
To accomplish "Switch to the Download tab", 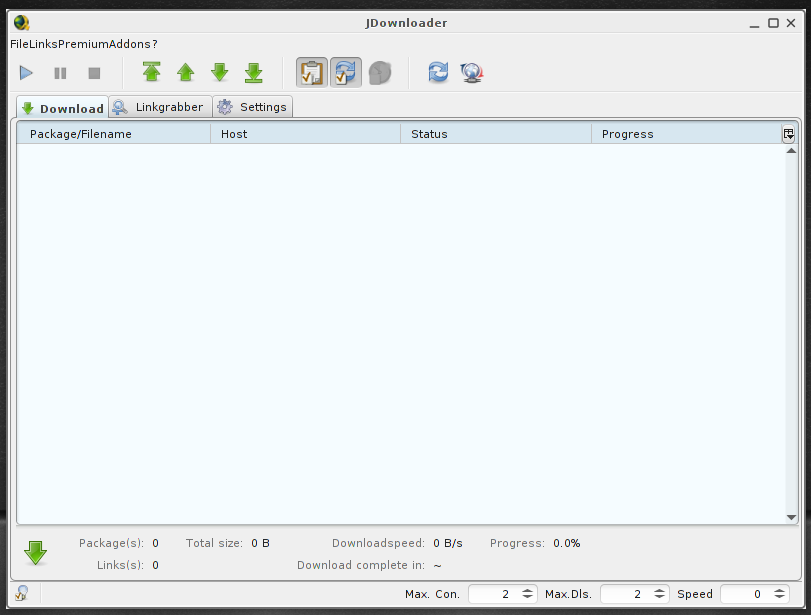I will (x=63, y=108).
